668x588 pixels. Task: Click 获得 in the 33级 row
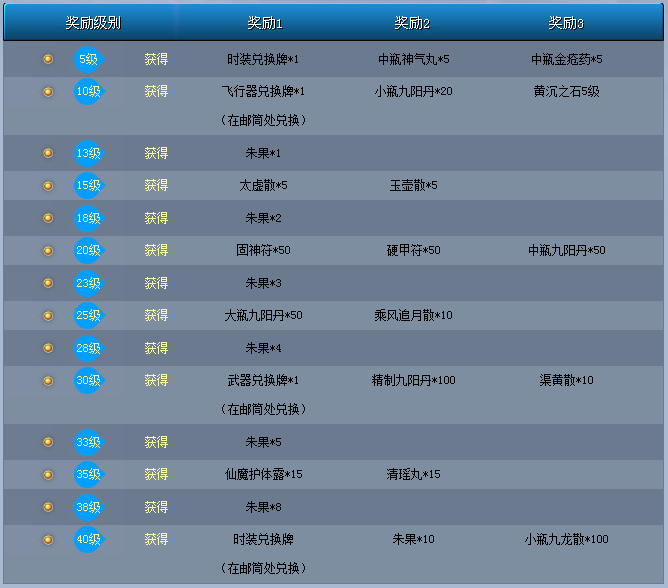tap(156, 442)
